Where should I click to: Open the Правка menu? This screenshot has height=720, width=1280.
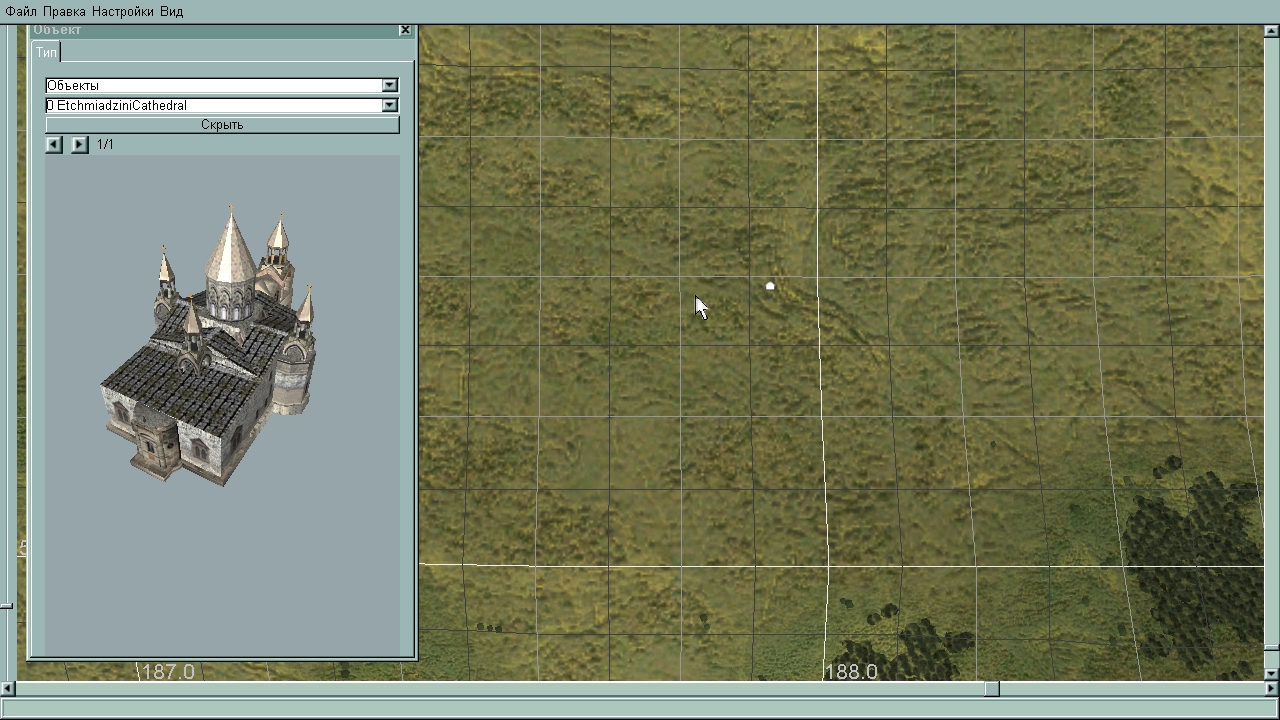pyautogui.click(x=65, y=11)
